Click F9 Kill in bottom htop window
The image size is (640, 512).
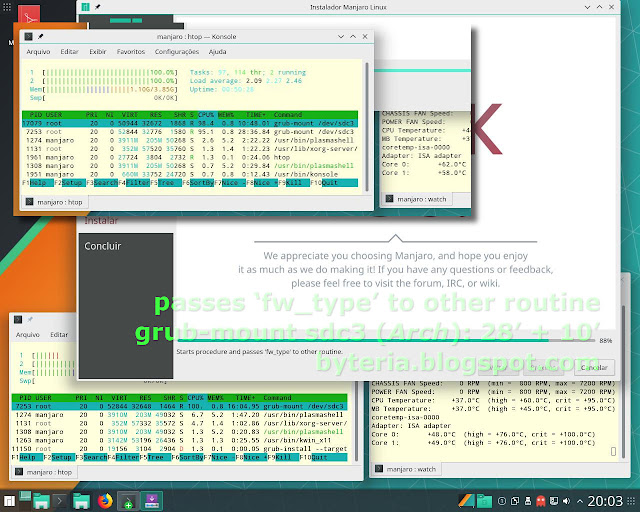[283, 457]
